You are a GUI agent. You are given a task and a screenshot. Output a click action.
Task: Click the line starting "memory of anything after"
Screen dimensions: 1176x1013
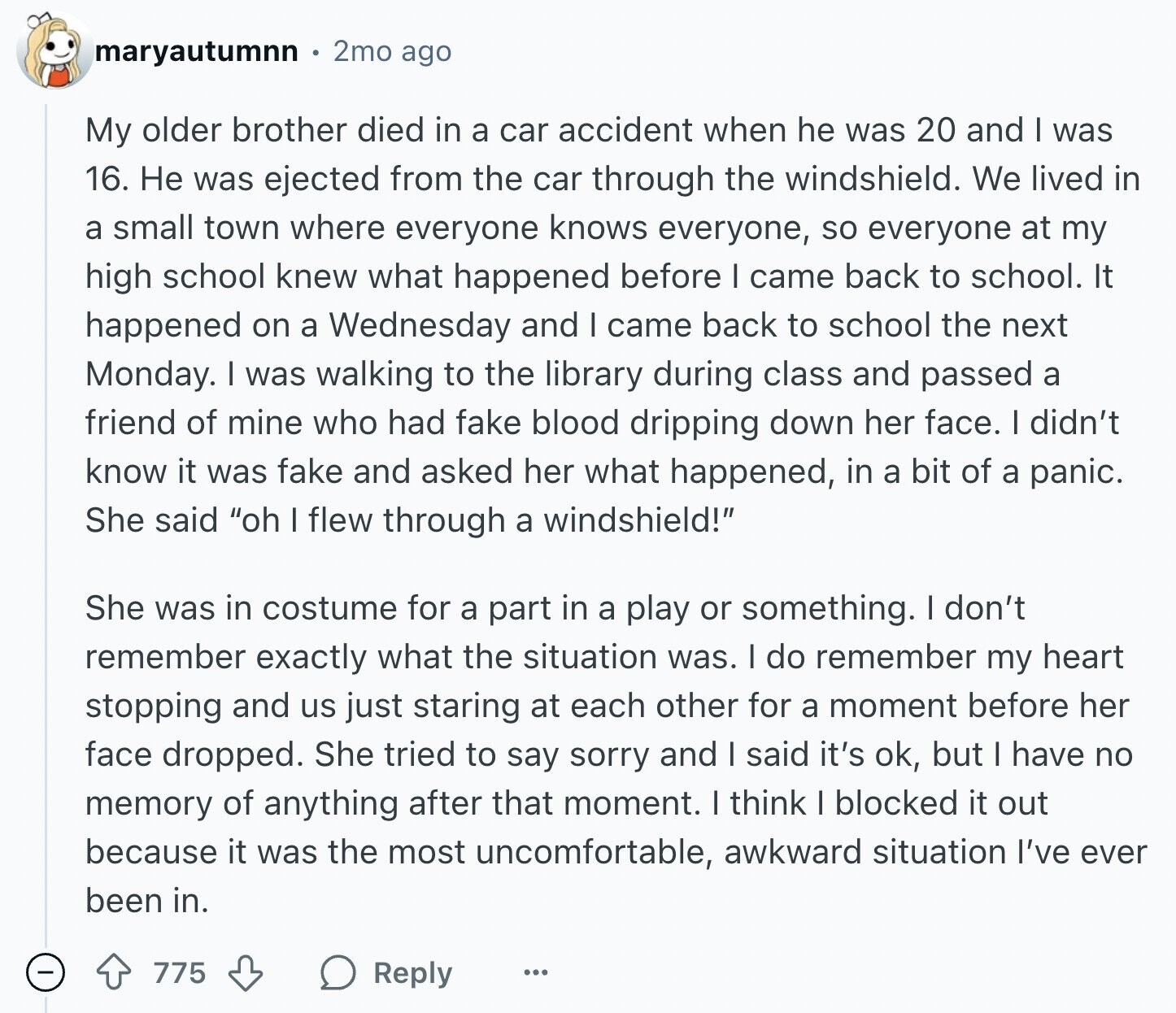point(566,803)
